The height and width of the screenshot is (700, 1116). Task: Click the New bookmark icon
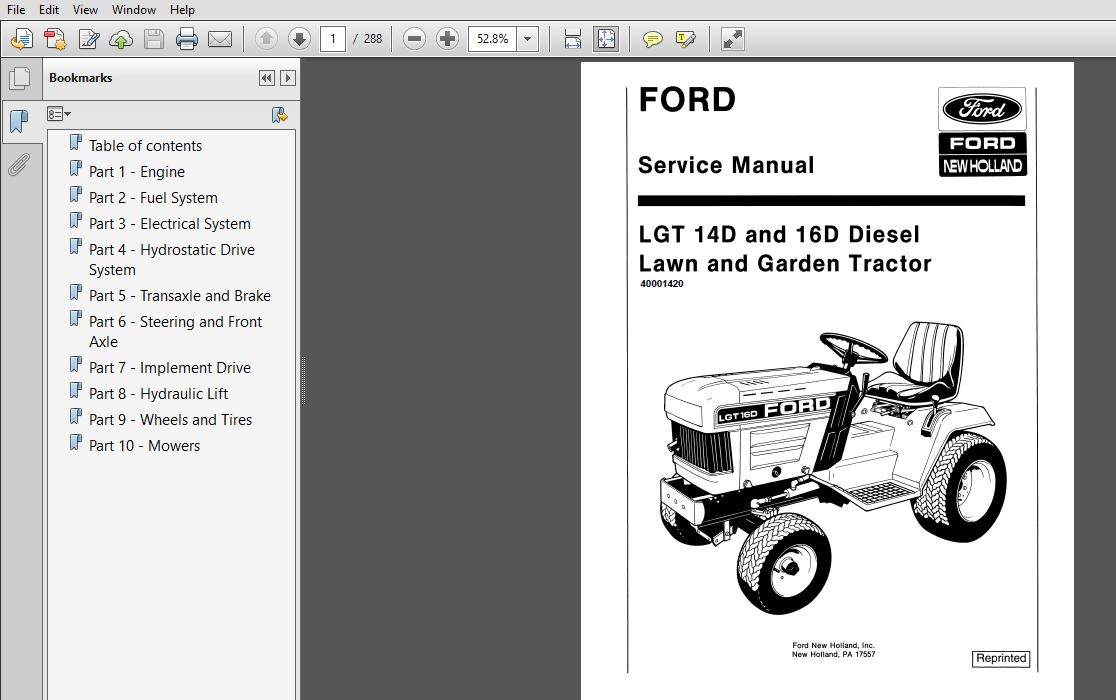tap(280, 115)
